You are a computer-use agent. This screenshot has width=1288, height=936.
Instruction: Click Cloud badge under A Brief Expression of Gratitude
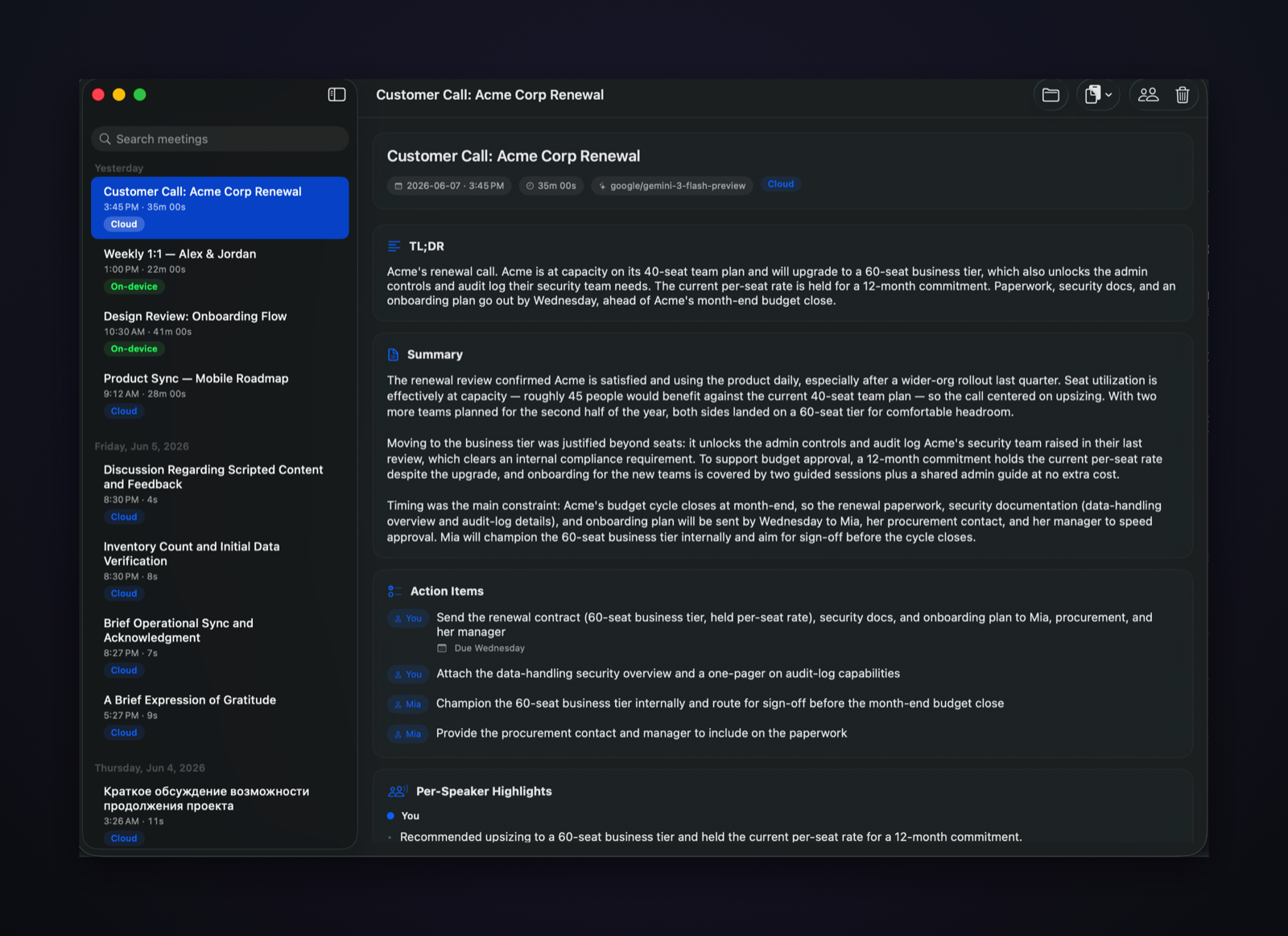[124, 733]
